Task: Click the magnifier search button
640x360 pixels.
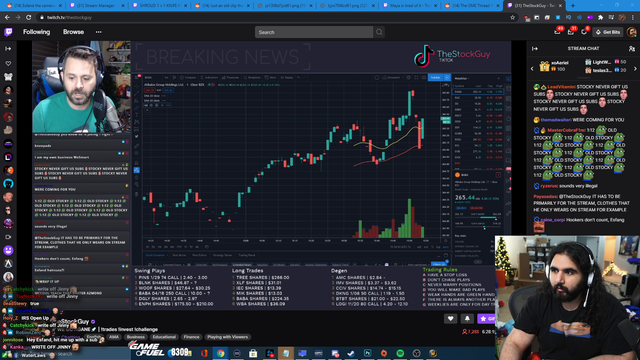Action: [379, 32]
